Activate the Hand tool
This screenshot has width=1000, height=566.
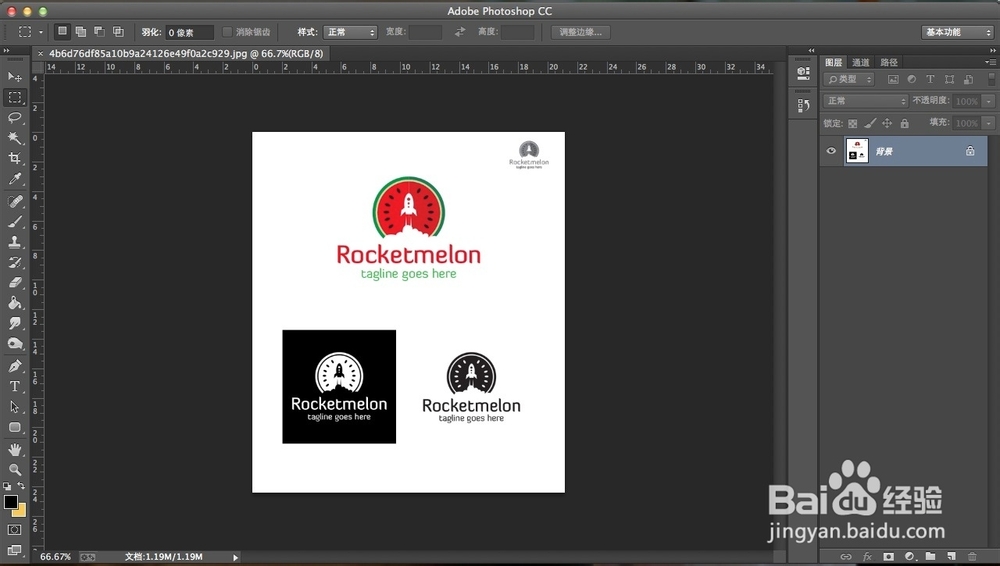pyautogui.click(x=15, y=450)
